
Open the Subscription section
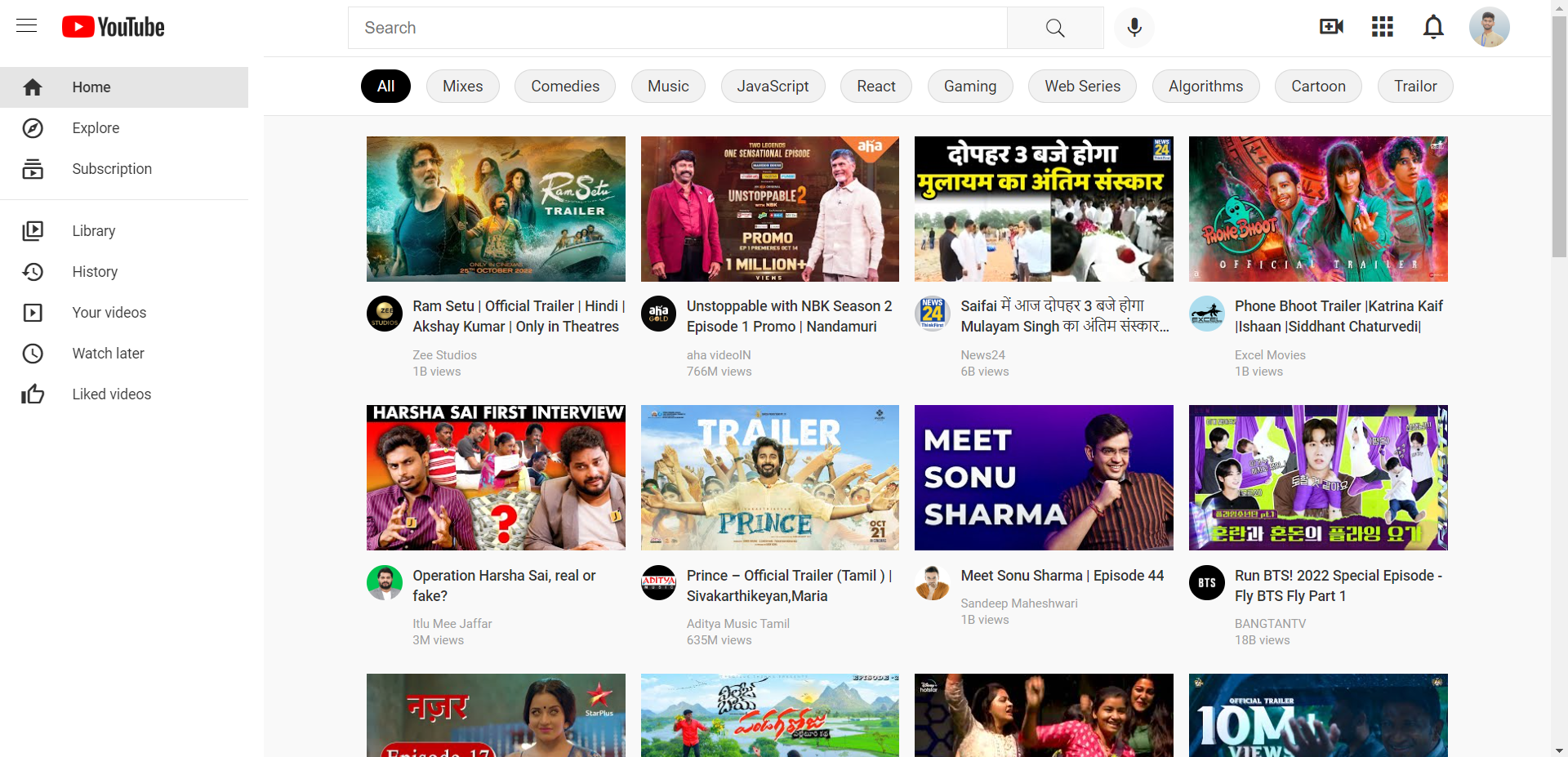tap(112, 169)
